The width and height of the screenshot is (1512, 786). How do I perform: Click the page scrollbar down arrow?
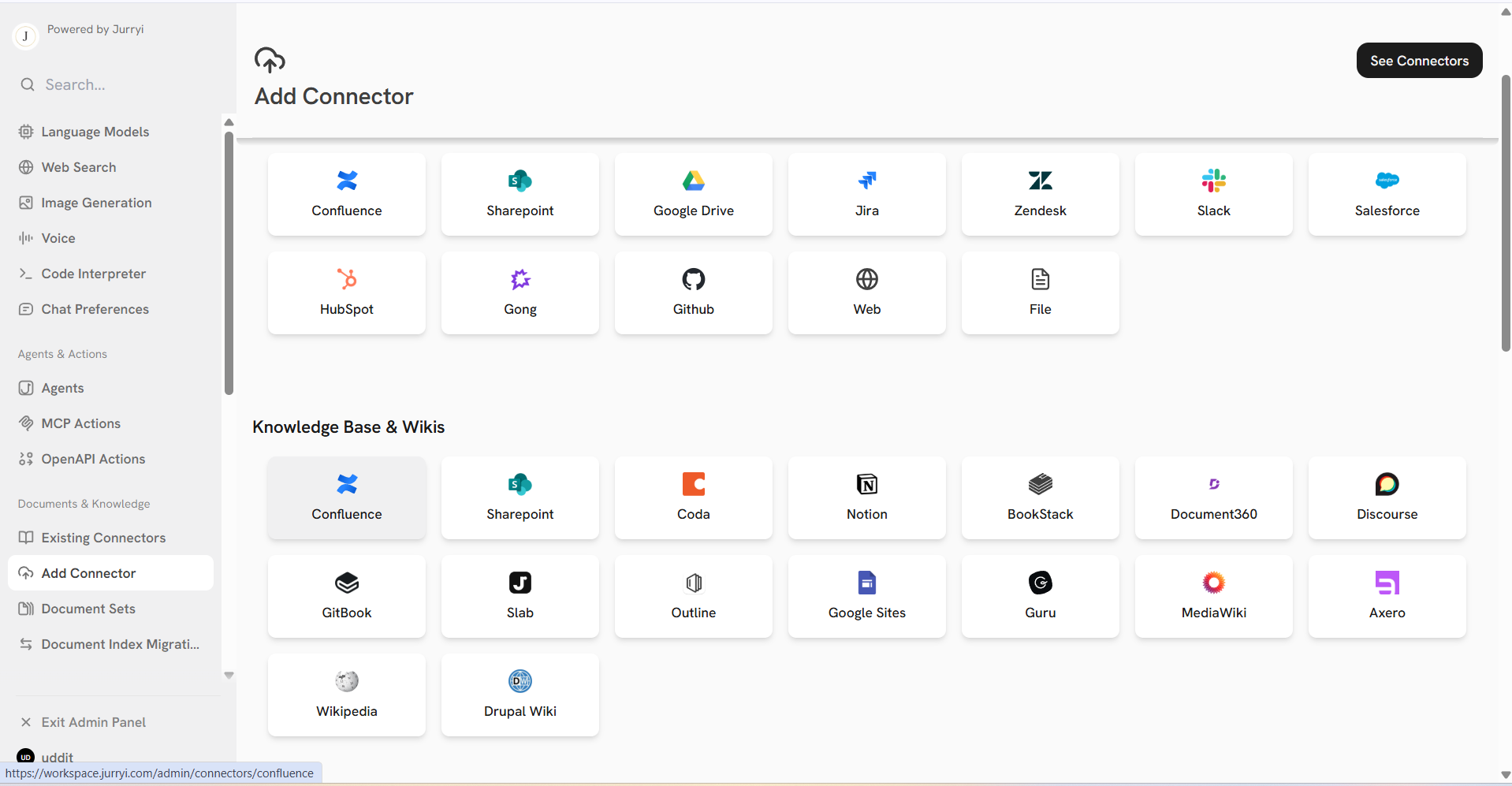pyautogui.click(x=1506, y=775)
